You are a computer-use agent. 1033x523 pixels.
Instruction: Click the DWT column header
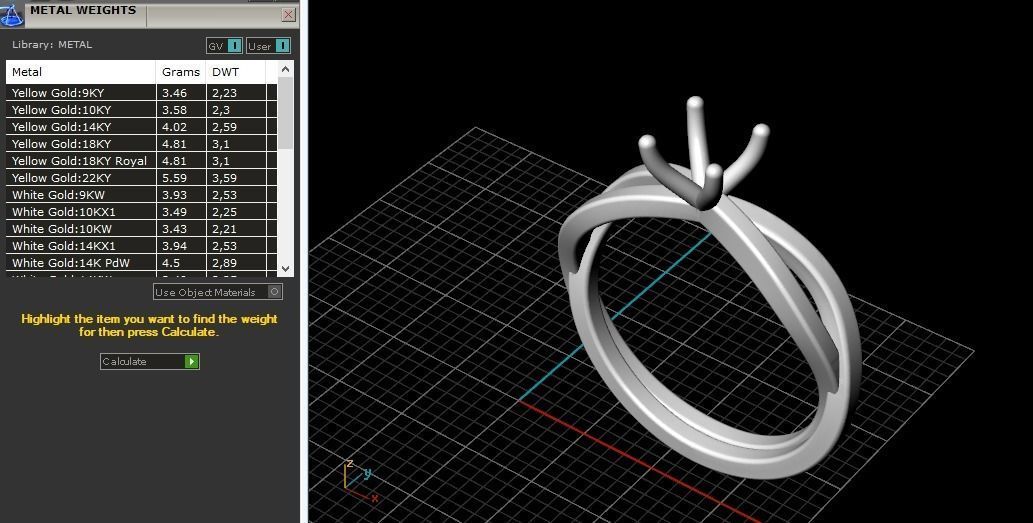point(236,72)
